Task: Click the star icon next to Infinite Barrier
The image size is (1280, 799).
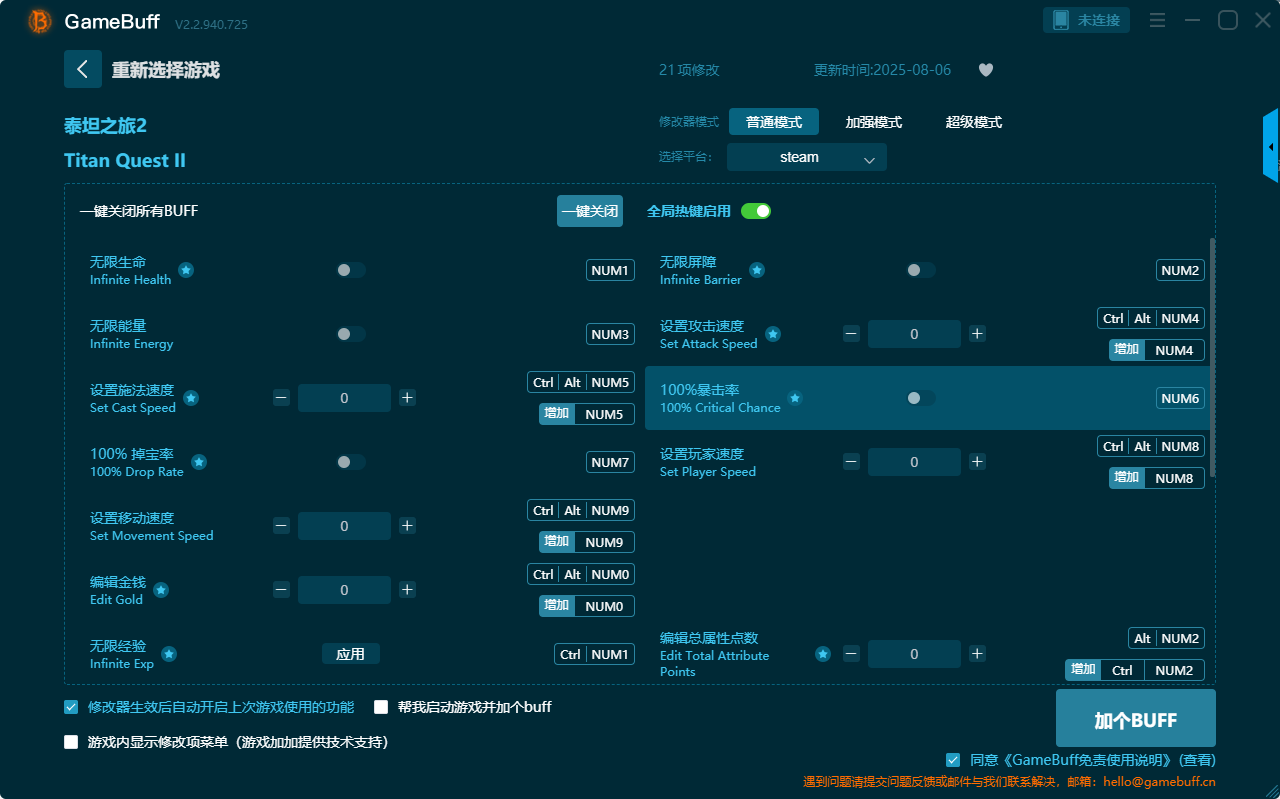Action: (x=757, y=270)
